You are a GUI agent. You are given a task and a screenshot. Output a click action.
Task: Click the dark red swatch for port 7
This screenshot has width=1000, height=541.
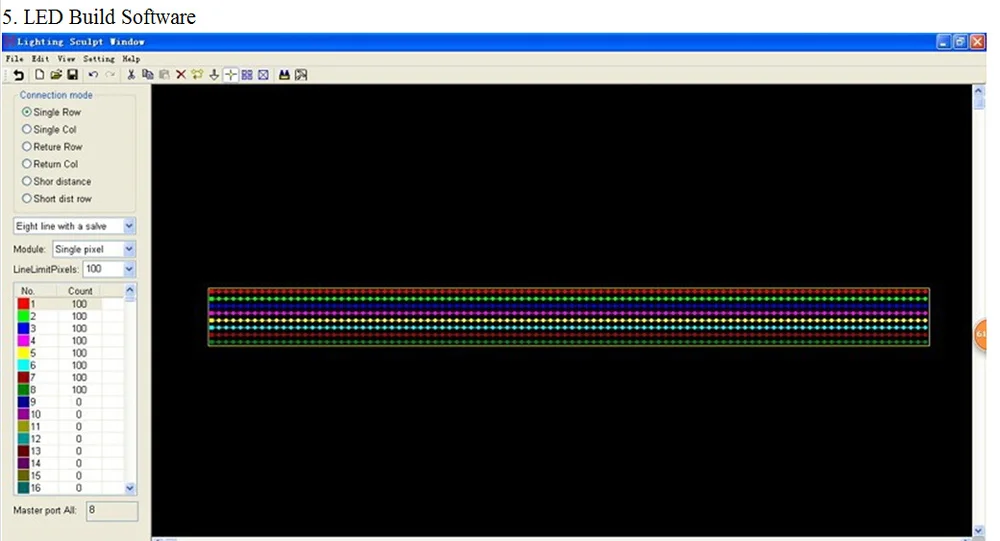pyautogui.click(x=23, y=378)
